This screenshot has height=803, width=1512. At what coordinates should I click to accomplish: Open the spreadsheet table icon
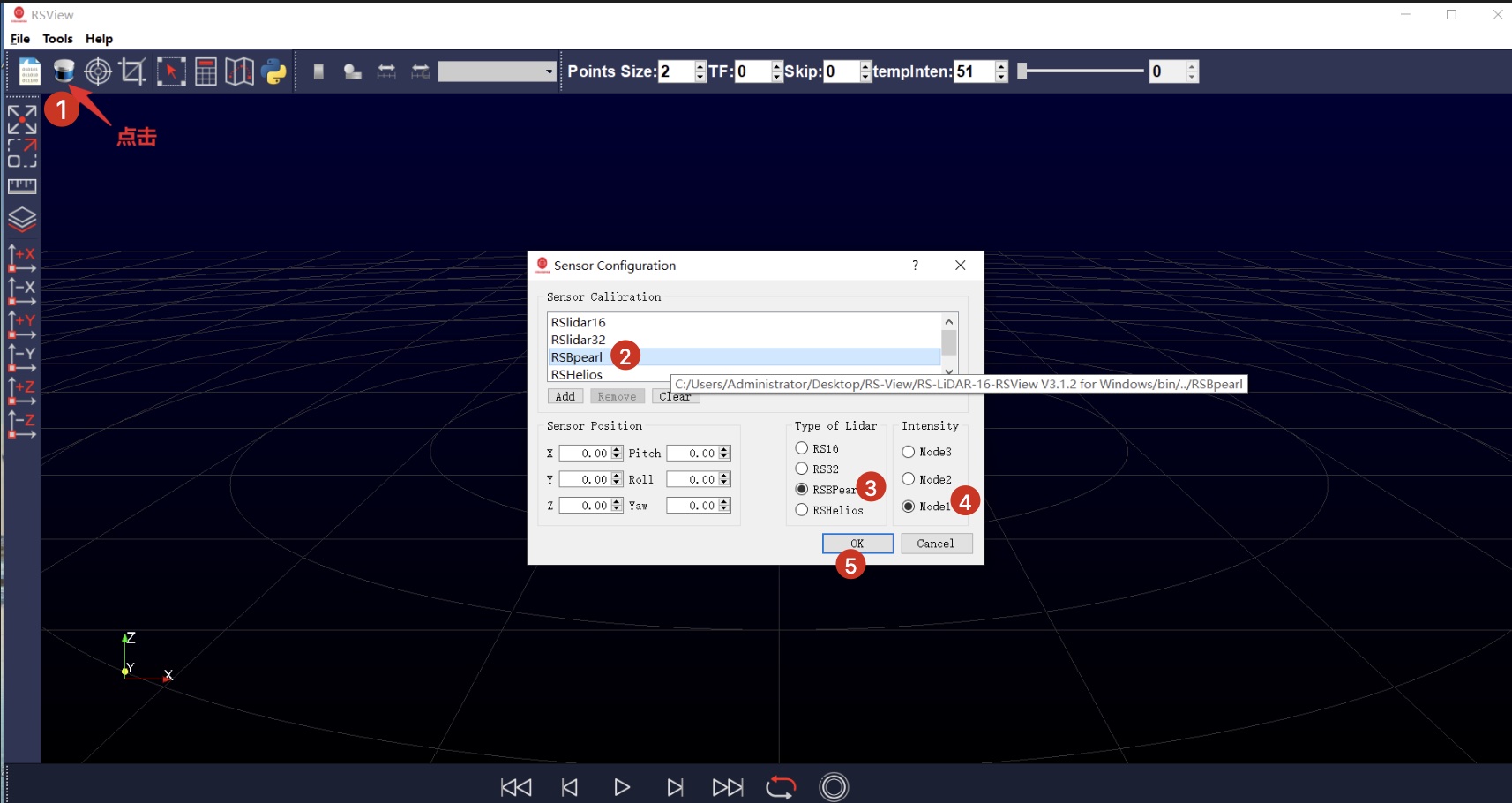[206, 71]
